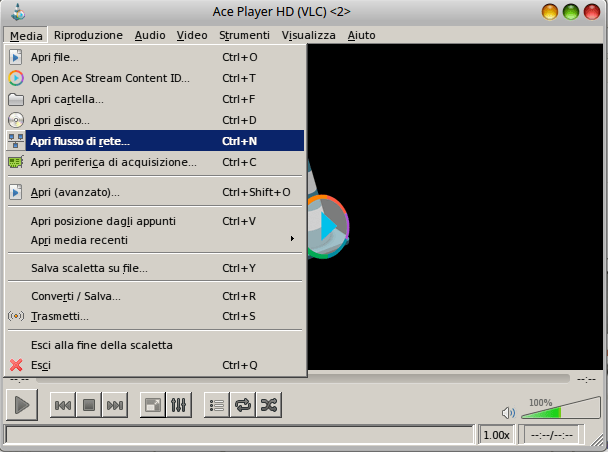
Task: Skip to the next track
Action: point(115,405)
